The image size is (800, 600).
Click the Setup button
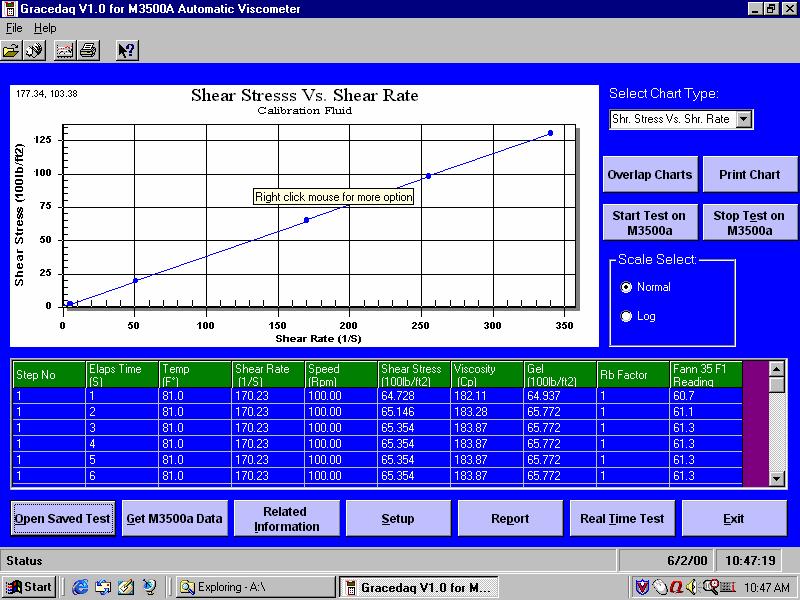point(398,518)
